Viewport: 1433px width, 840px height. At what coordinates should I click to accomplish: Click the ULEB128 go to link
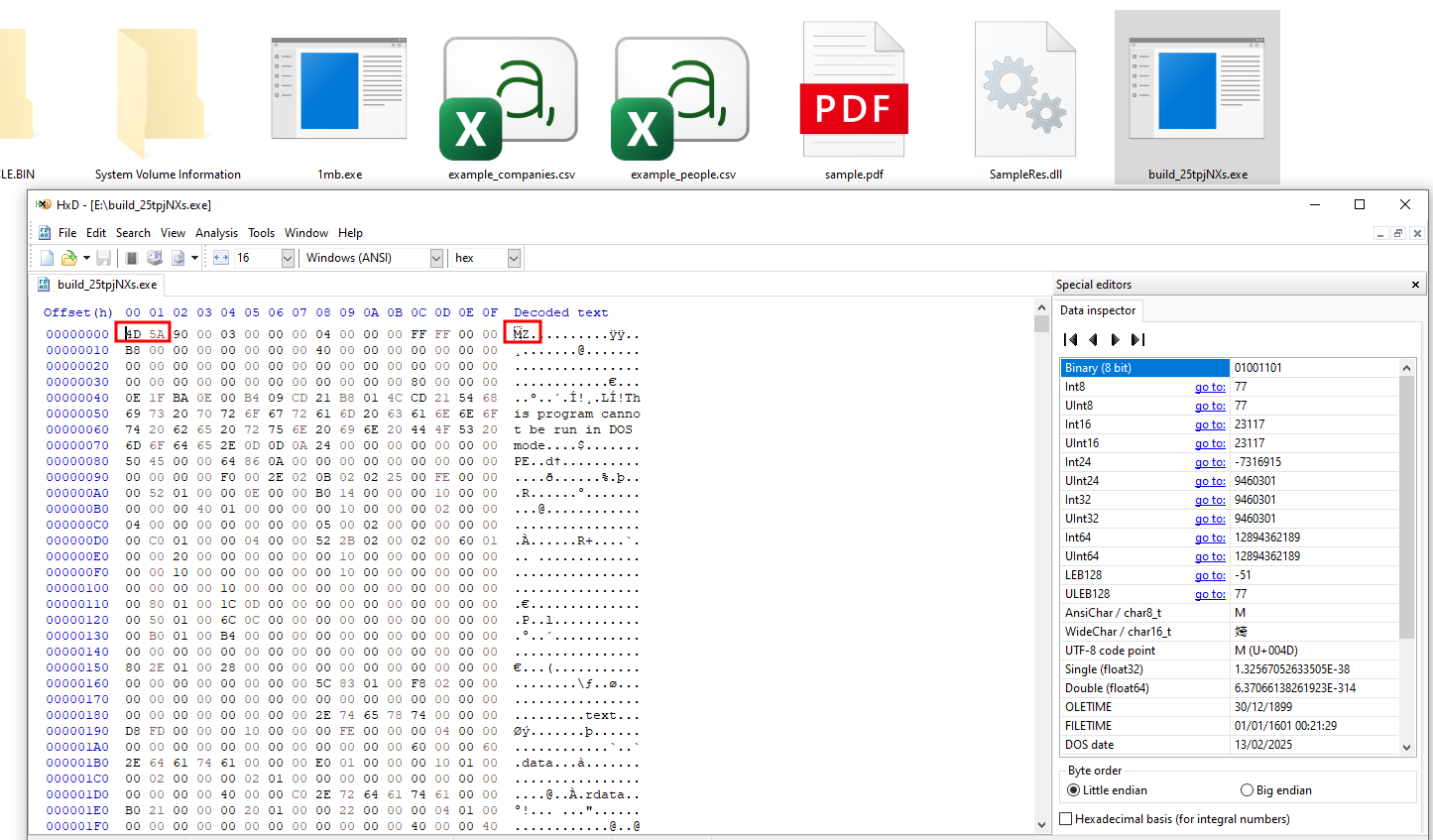pyautogui.click(x=1210, y=594)
